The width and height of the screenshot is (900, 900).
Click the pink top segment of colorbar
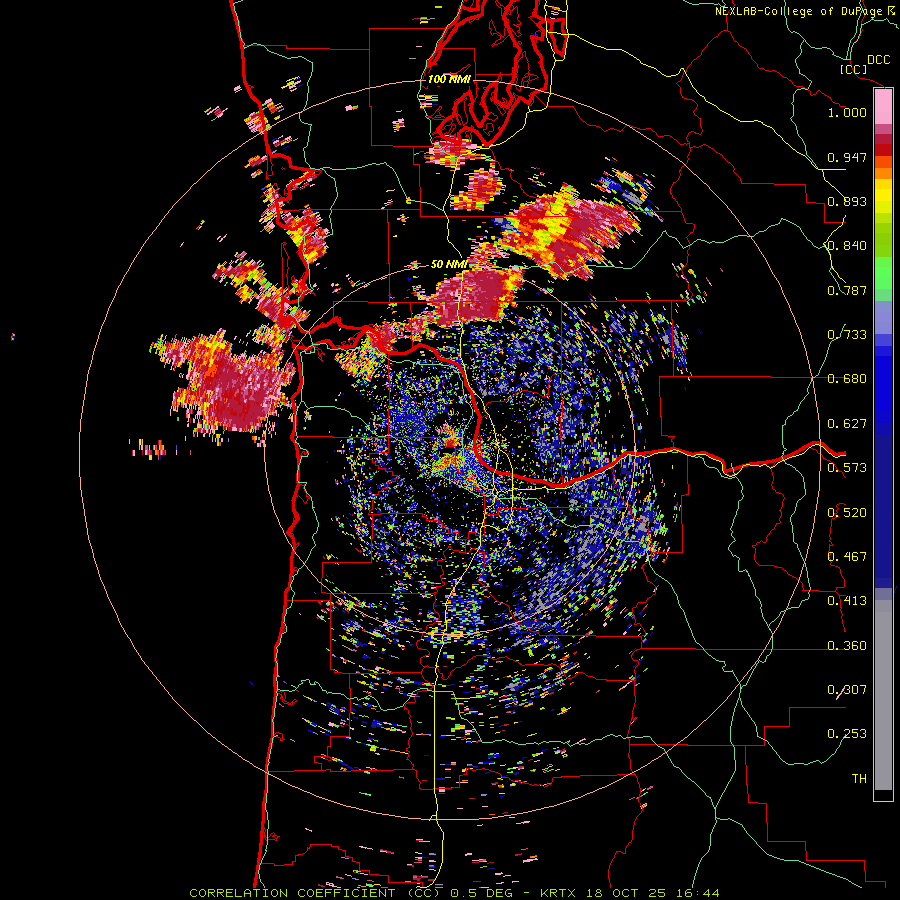tap(883, 107)
